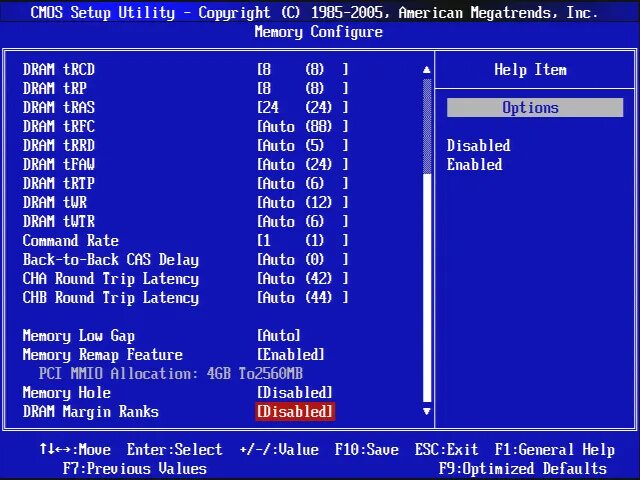Click the scrollbar down arrow
This screenshot has height=480, width=640.
[427, 411]
